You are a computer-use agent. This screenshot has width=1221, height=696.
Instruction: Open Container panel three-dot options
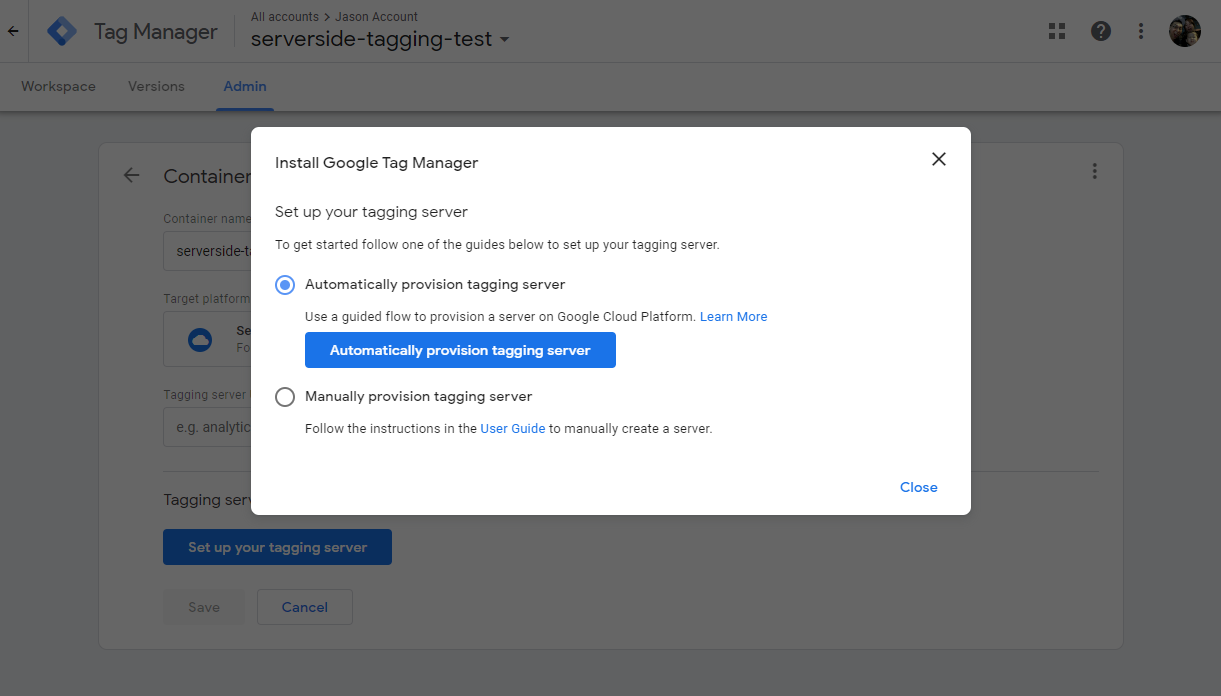(1095, 171)
